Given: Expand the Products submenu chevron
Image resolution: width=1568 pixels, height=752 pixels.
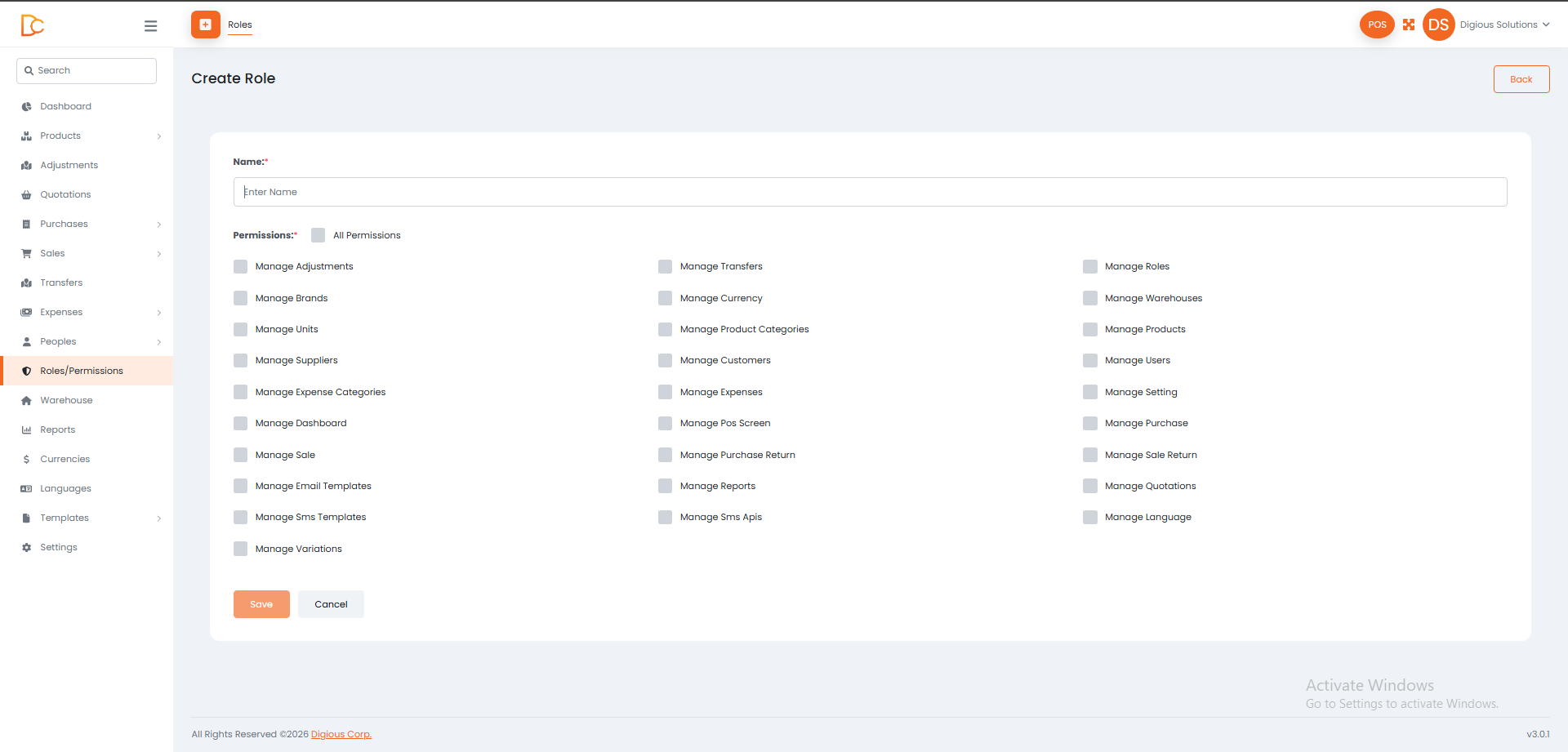Looking at the screenshot, I should (x=159, y=136).
